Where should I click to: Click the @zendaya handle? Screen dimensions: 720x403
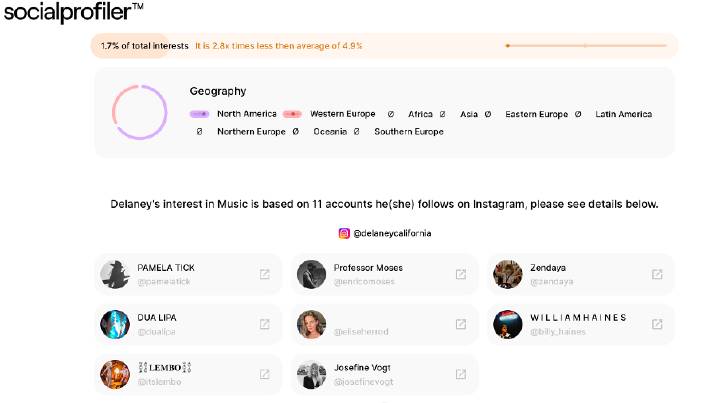point(551,281)
